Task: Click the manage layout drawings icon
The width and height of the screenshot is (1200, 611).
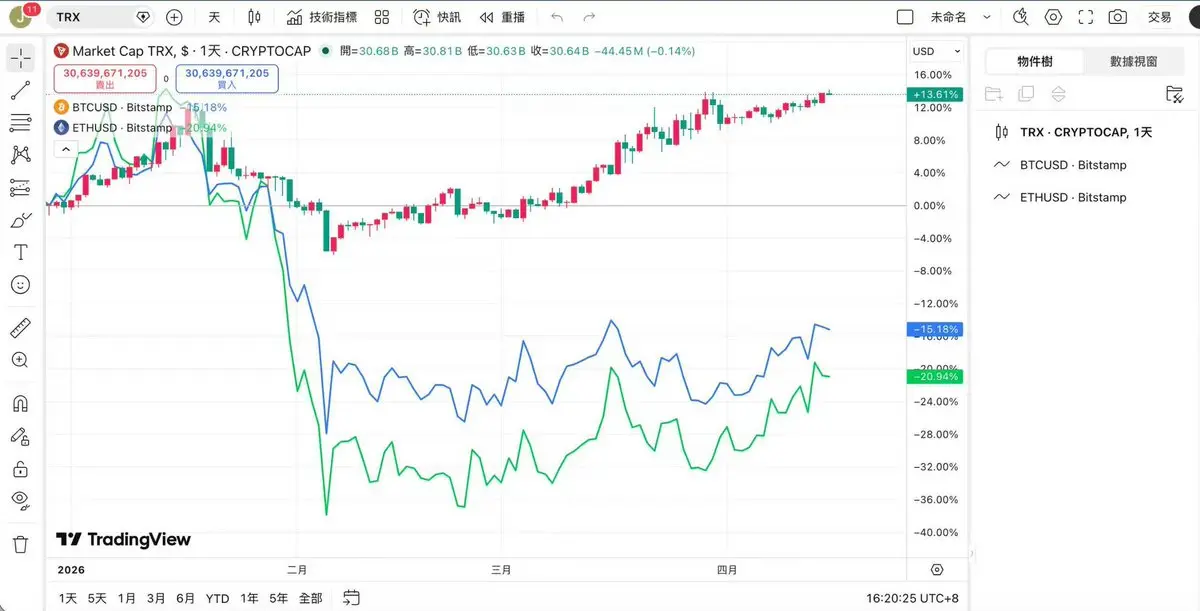Action: tap(1175, 94)
